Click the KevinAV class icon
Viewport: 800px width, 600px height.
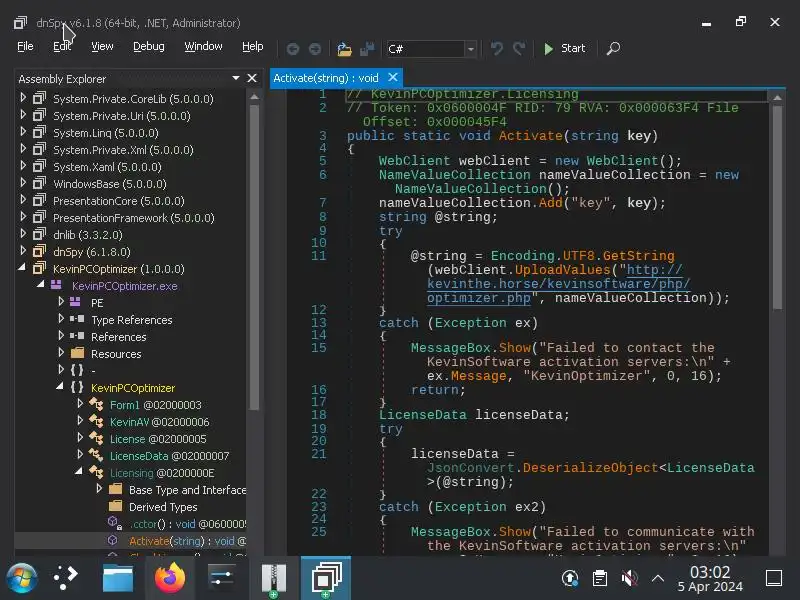point(96,421)
